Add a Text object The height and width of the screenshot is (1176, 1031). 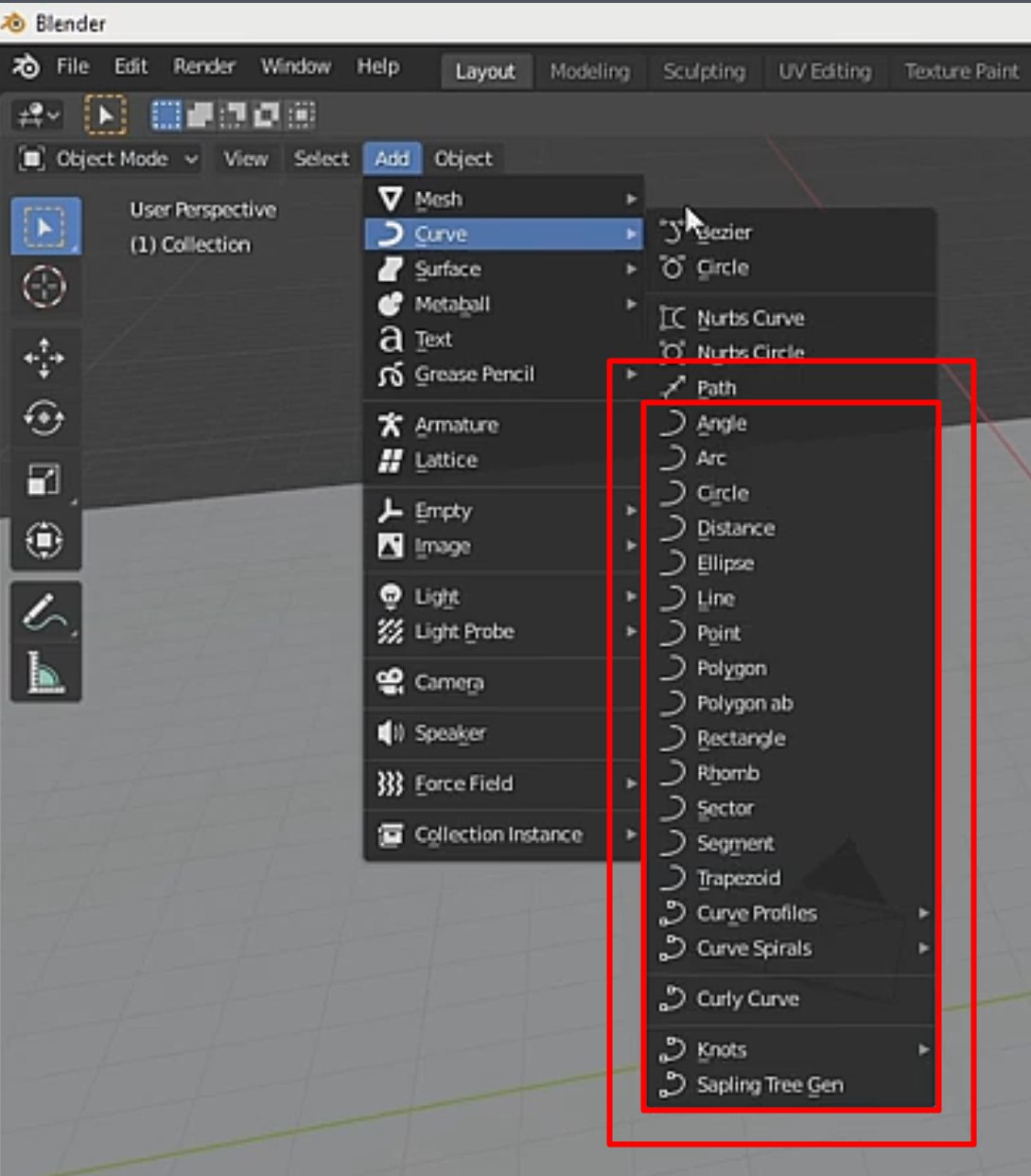pos(504,339)
